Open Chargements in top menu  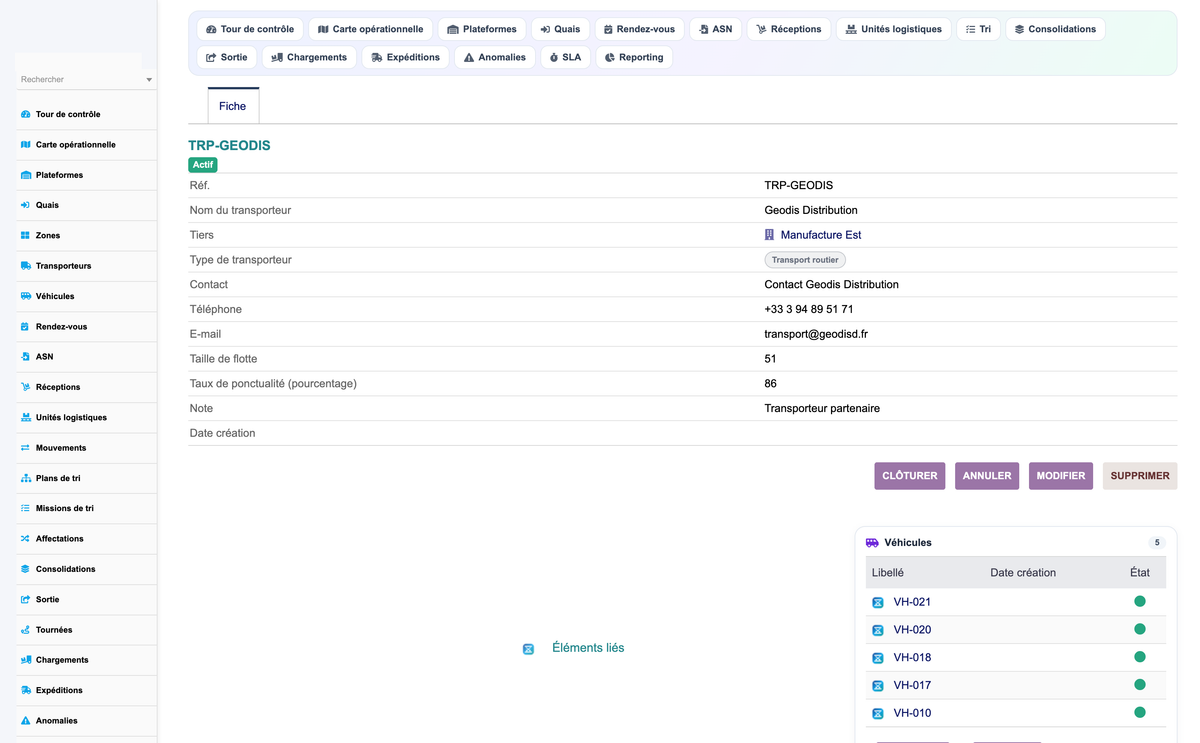point(309,57)
